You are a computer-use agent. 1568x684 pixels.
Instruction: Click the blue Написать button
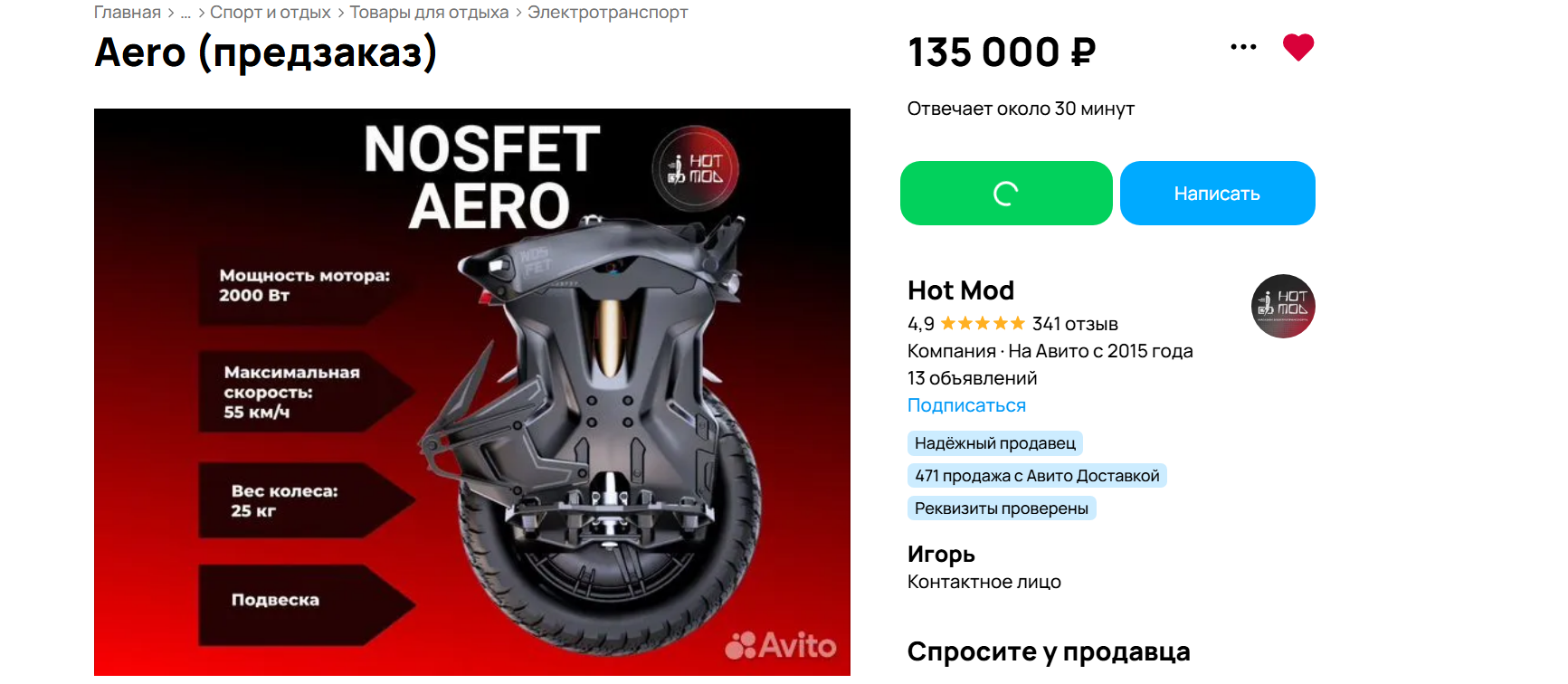point(1217,193)
